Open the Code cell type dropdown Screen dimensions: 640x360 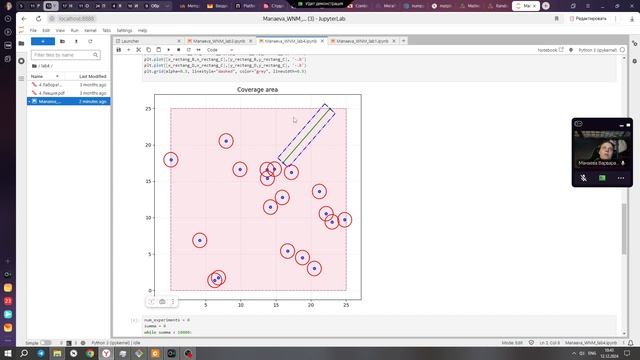click(x=220, y=50)
